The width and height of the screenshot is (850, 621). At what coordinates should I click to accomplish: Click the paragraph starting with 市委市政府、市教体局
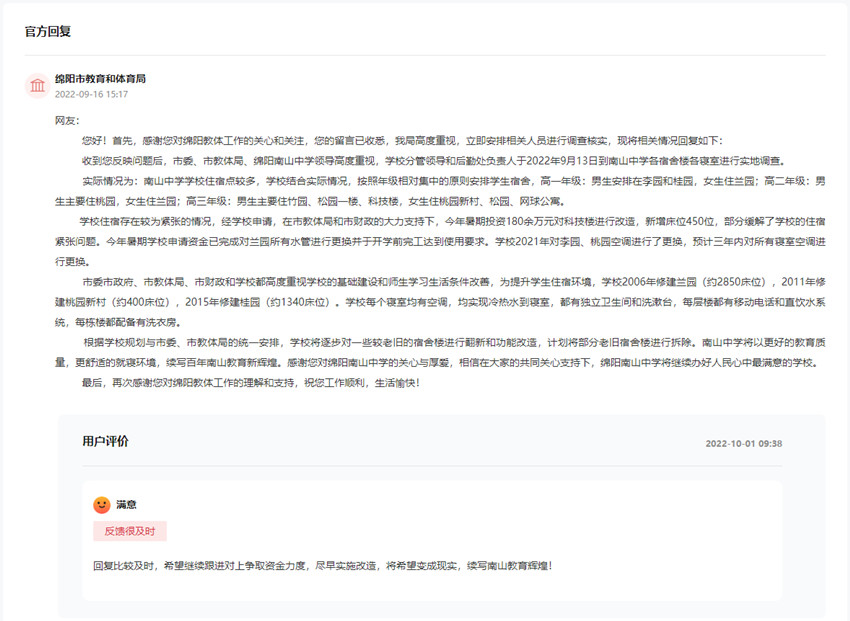coord(440,302)
